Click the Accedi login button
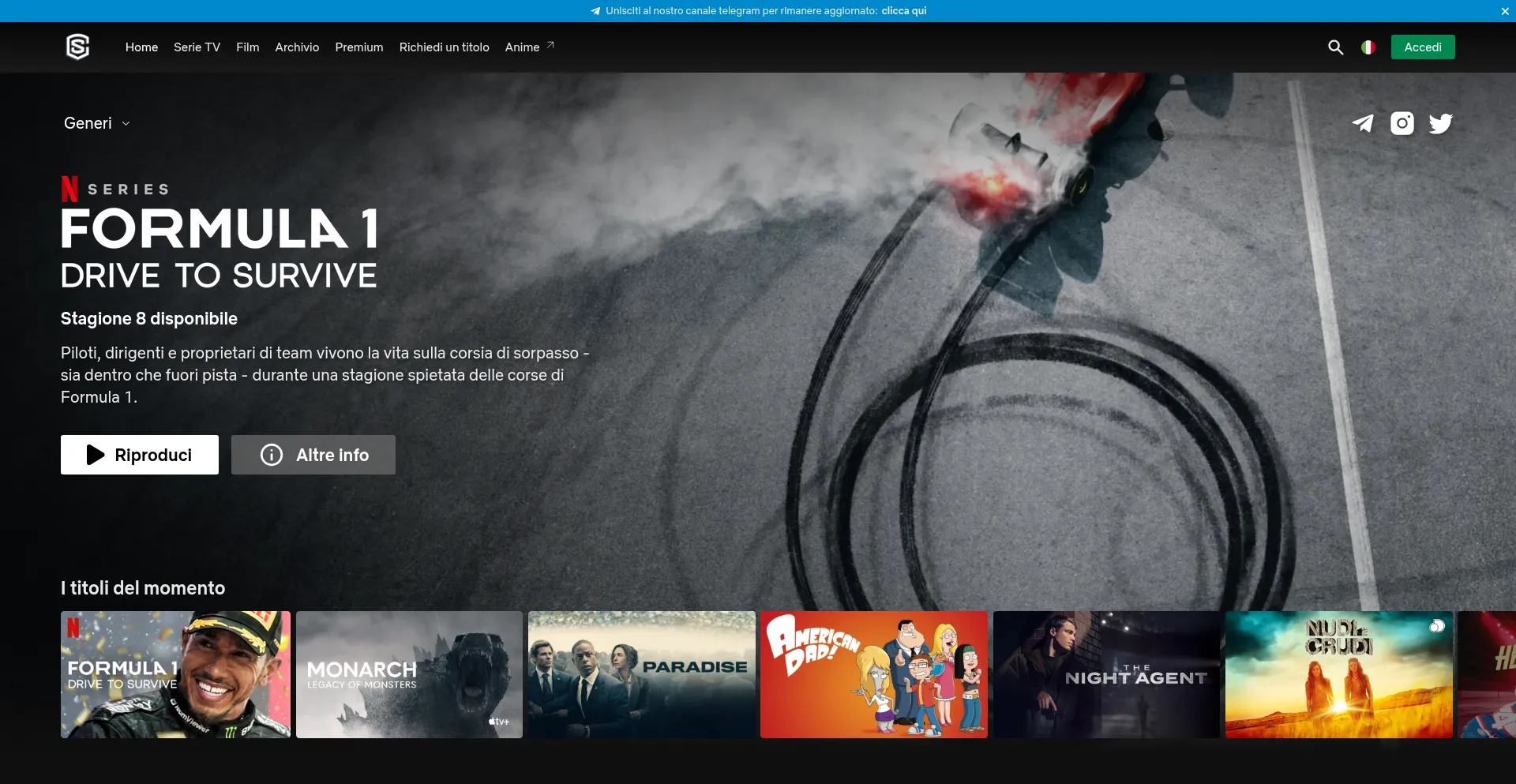Image resolution: width=1516 pixels, height=784 pixels. (1423, 47)
